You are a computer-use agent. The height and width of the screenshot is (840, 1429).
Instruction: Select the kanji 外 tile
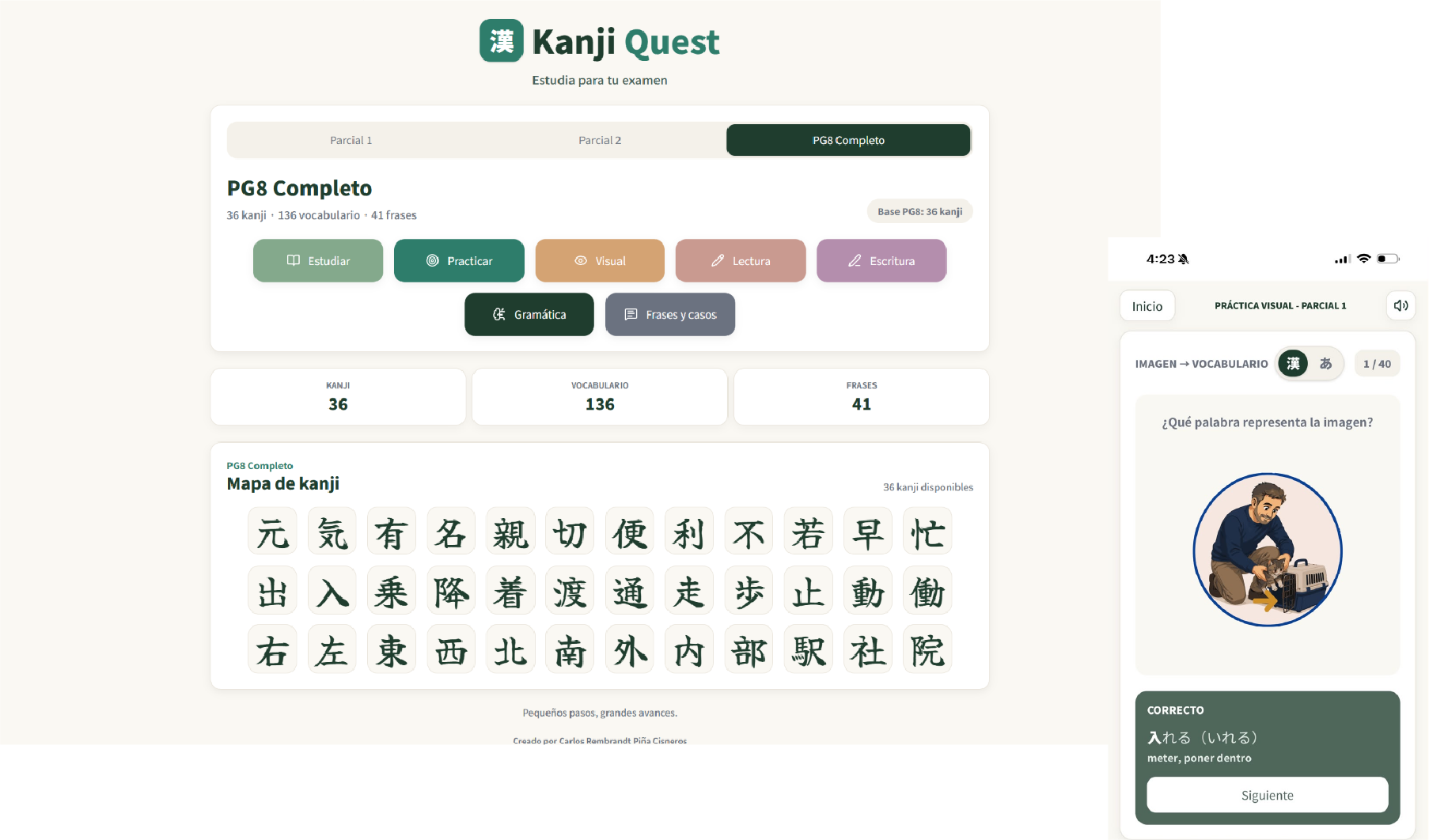630,649
